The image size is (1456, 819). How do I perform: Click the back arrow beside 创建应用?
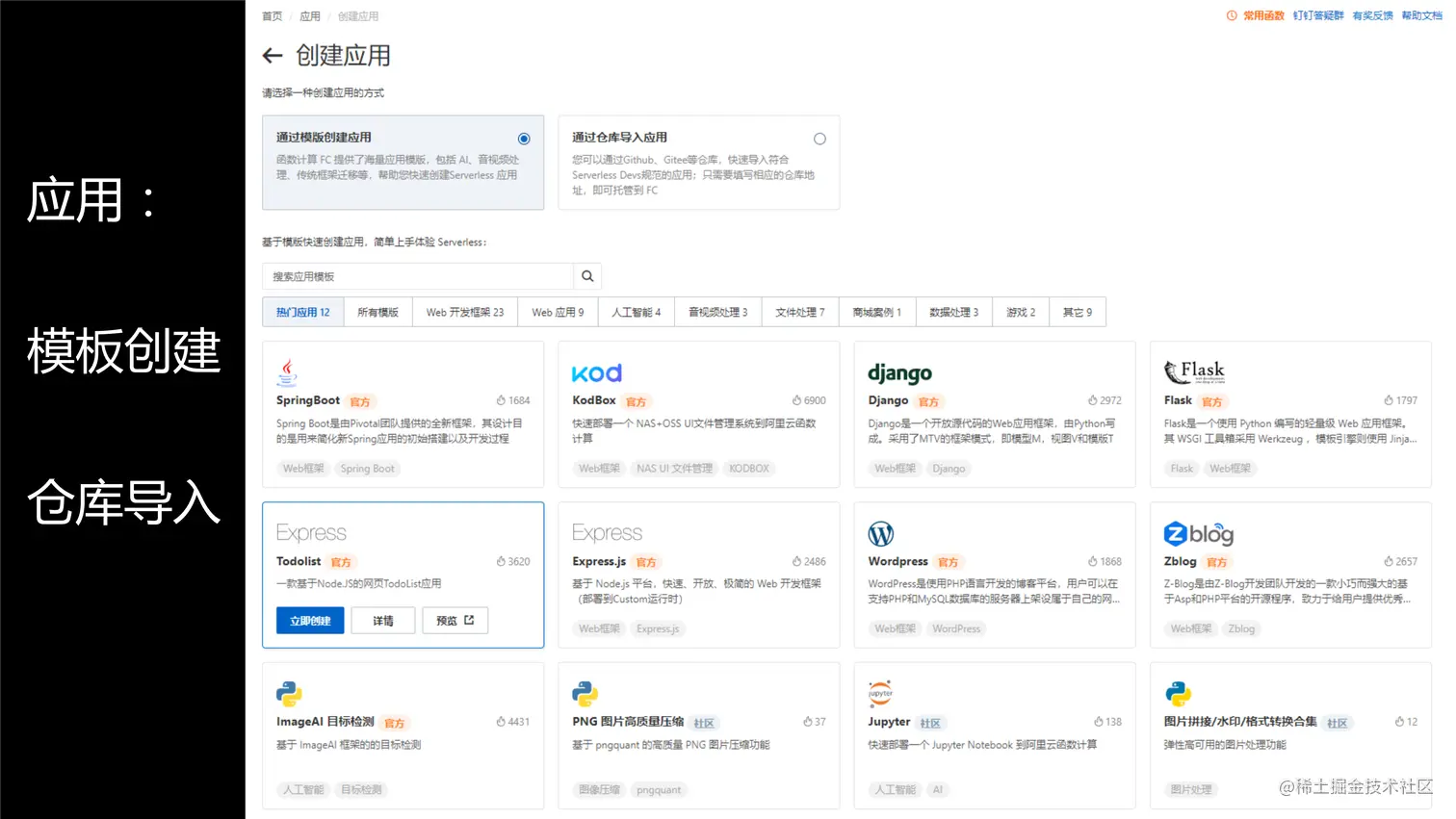pyautogui.click(x=273, y=56)
